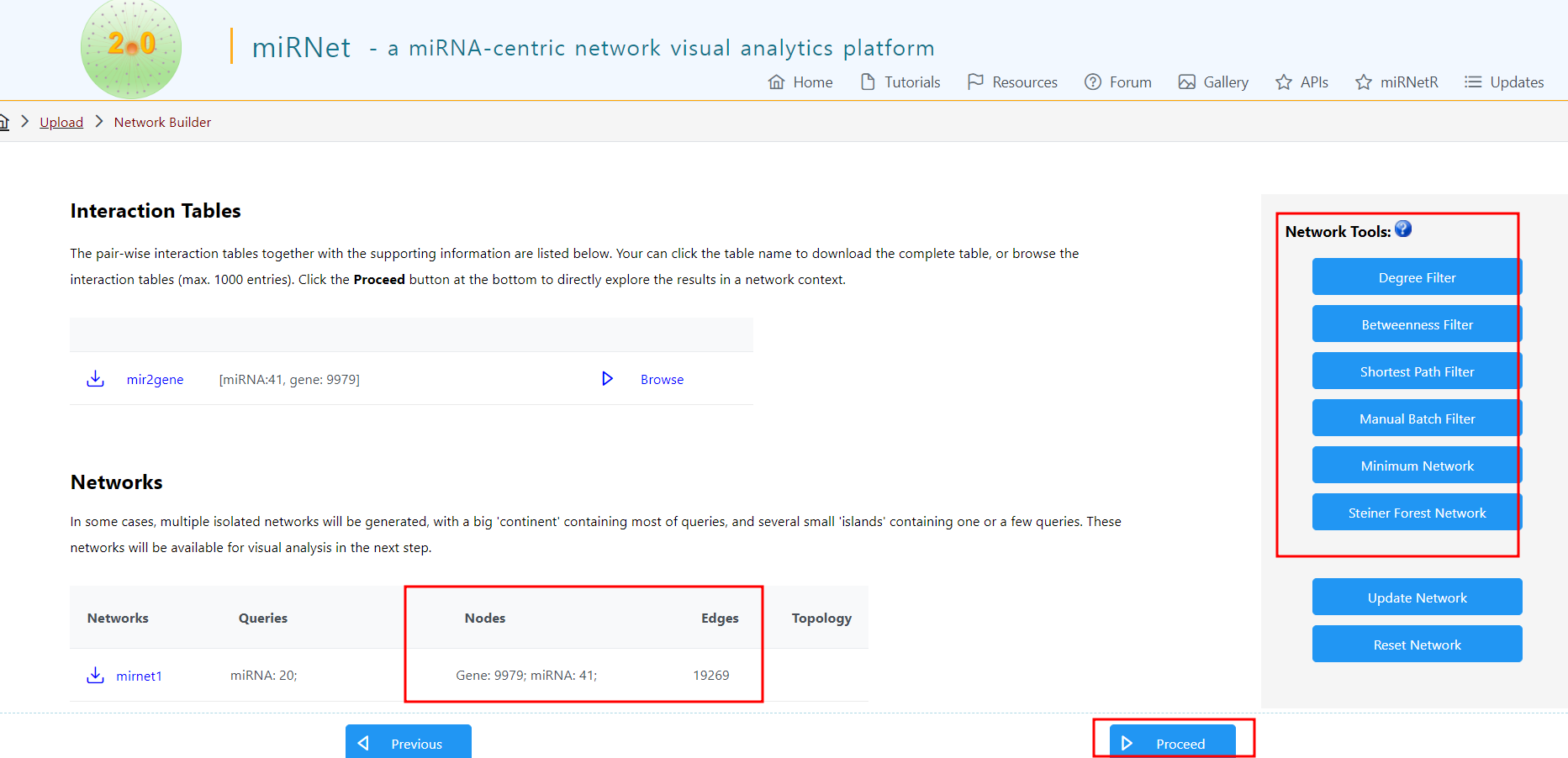Go to the Forum menu item

1131,82
